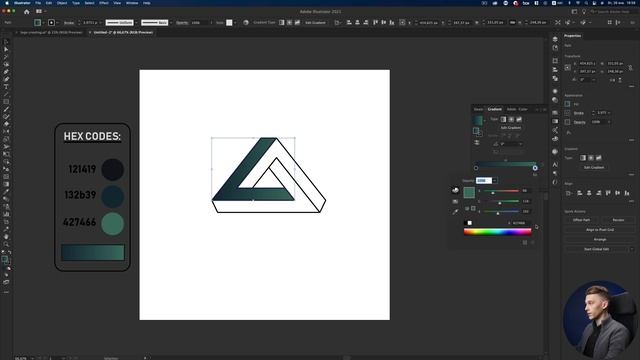Click the eyedropper icon in color picker popup

click(455, 212)
